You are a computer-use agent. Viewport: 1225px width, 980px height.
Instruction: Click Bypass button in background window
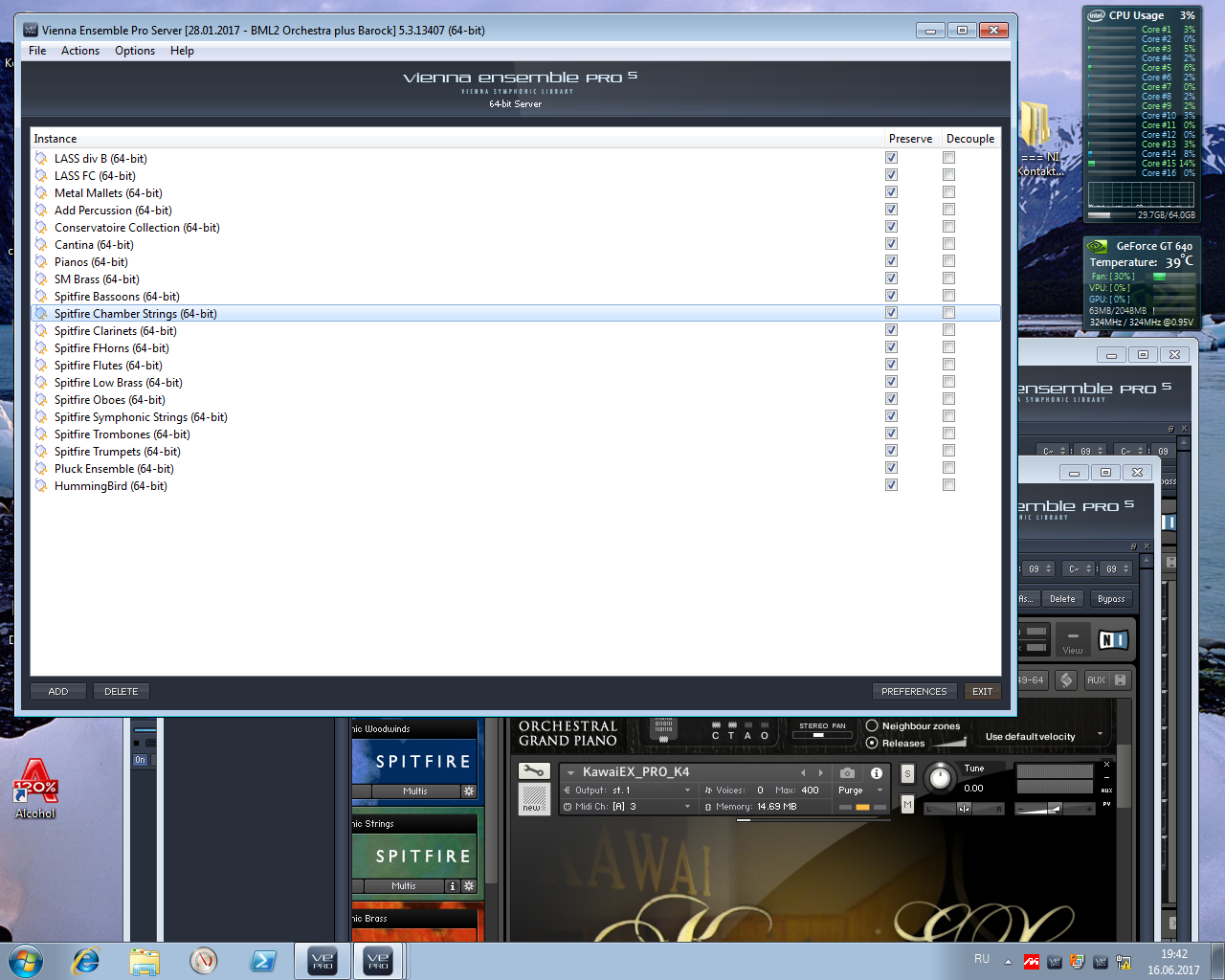click(1111, 599)
